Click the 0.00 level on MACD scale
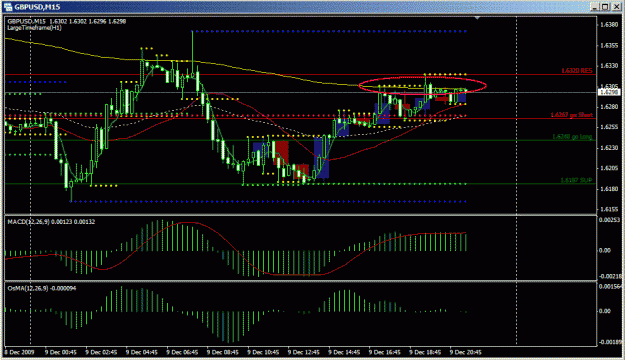625x360 pixels. pyautogui.click(x=605, y=250)
